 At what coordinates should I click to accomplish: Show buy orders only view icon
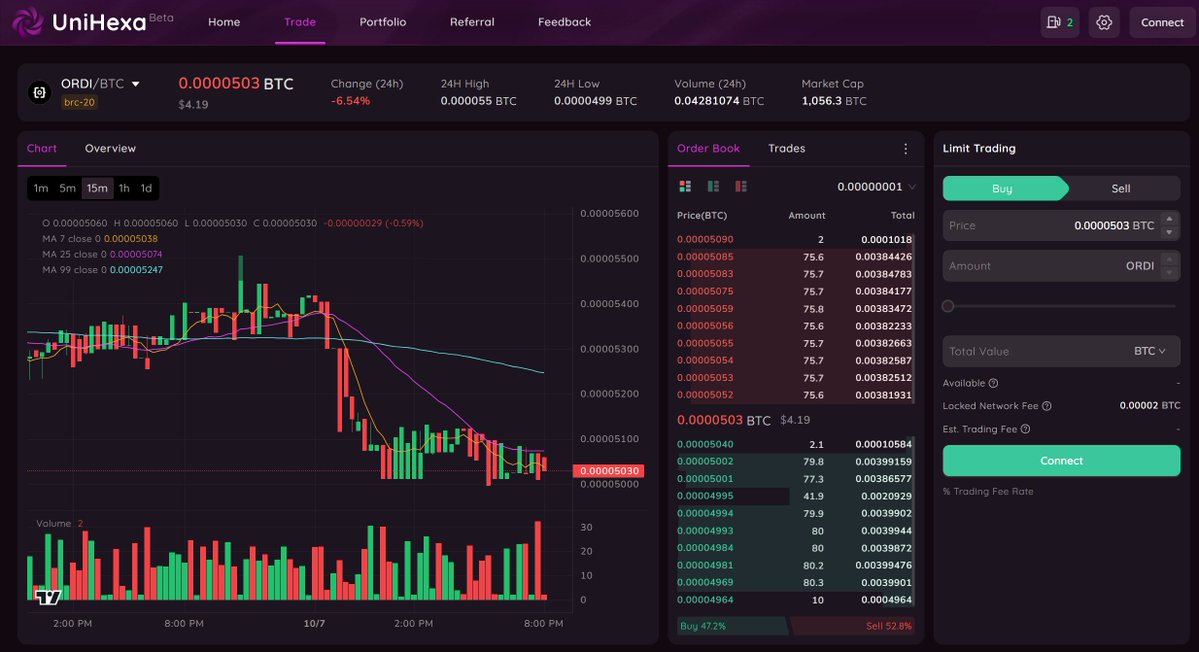coord(713,187)
